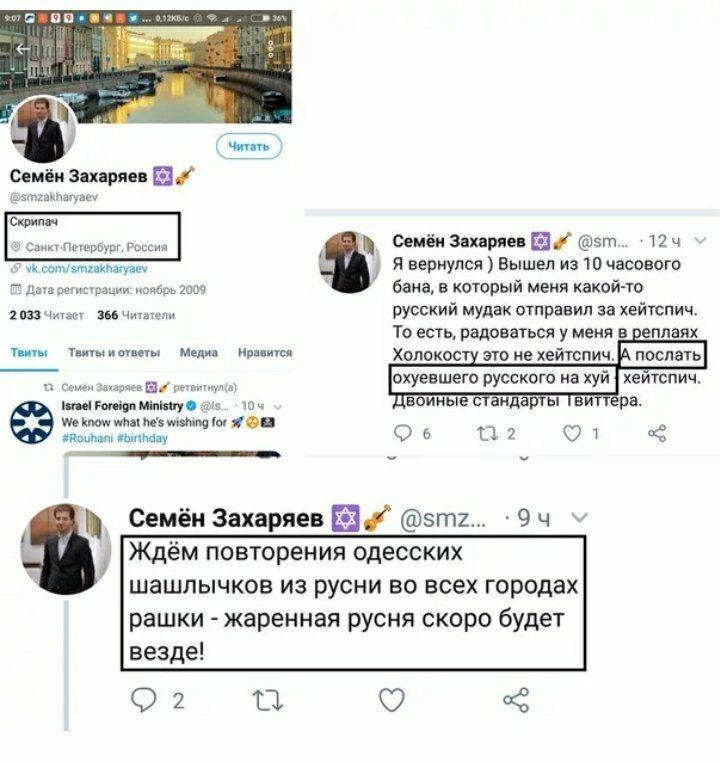Follow the profile with Читать button

pyautogui.click(x=249, y=146)
